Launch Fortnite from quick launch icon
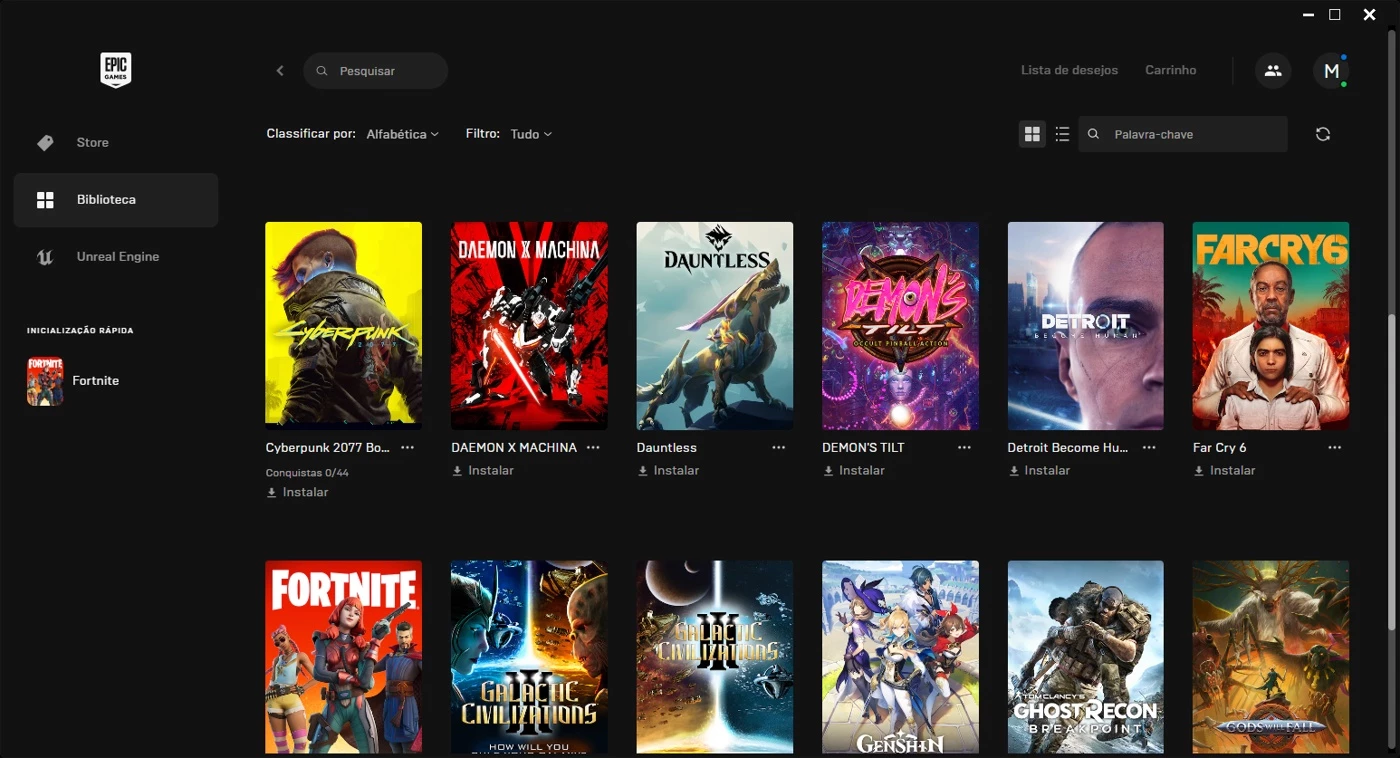 [x=45, y=381]
